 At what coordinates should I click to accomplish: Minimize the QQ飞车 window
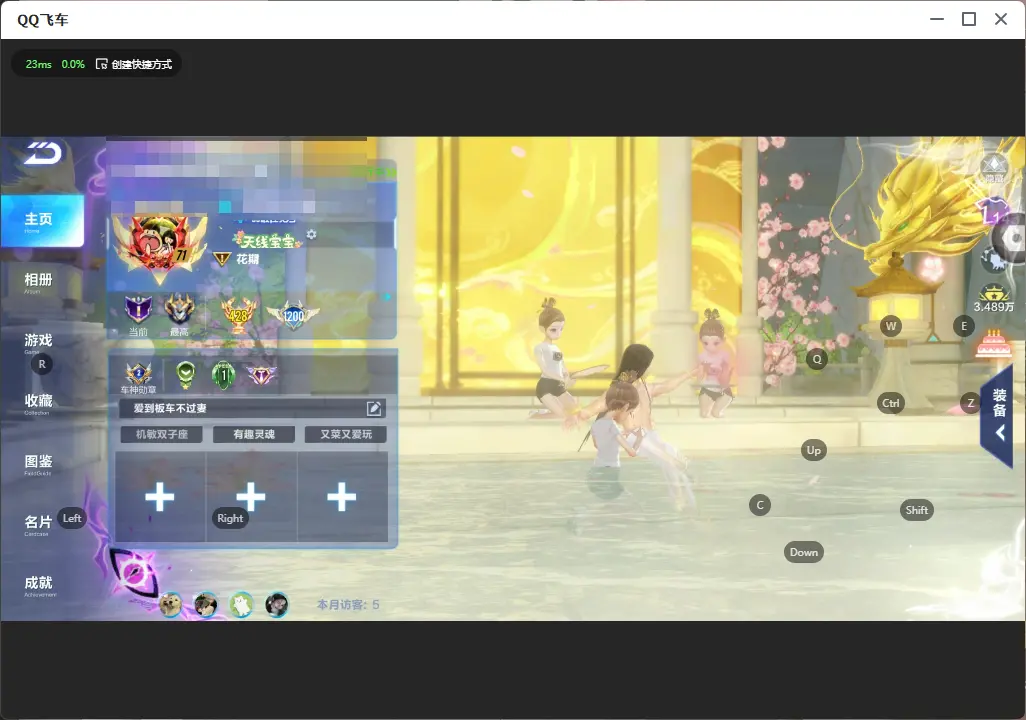coord(937,20)
